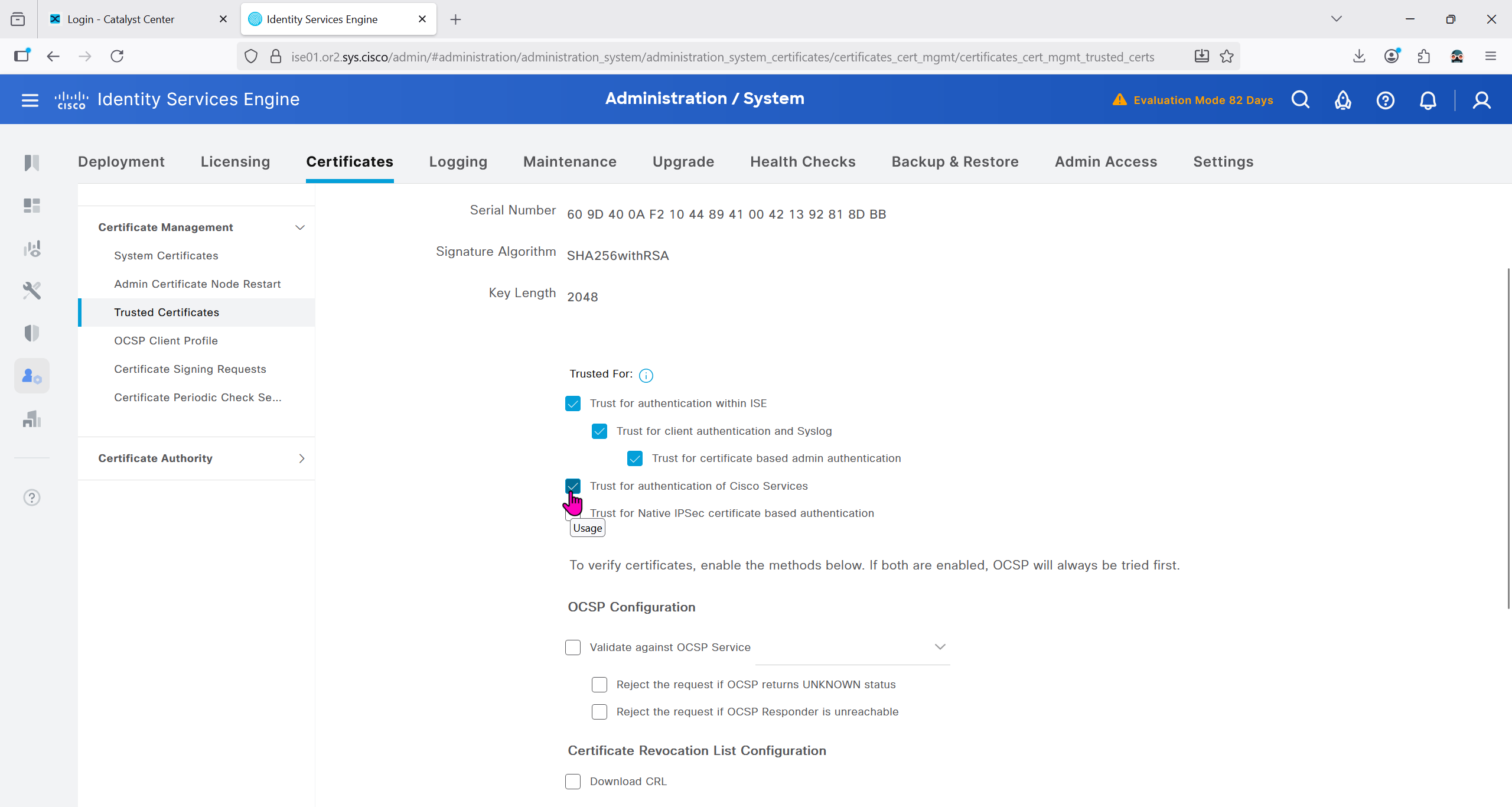Expand the Certificate Authority section

point(301,458)
